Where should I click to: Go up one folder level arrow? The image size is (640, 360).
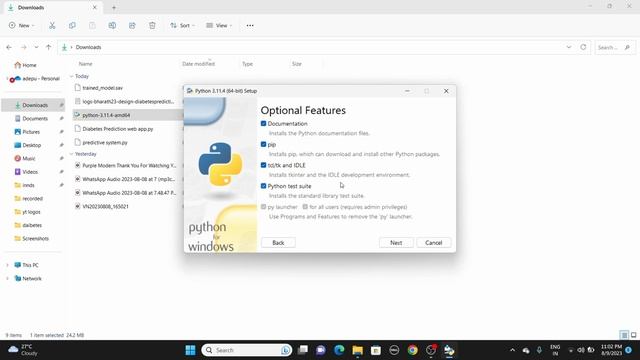tap(49, 47)
